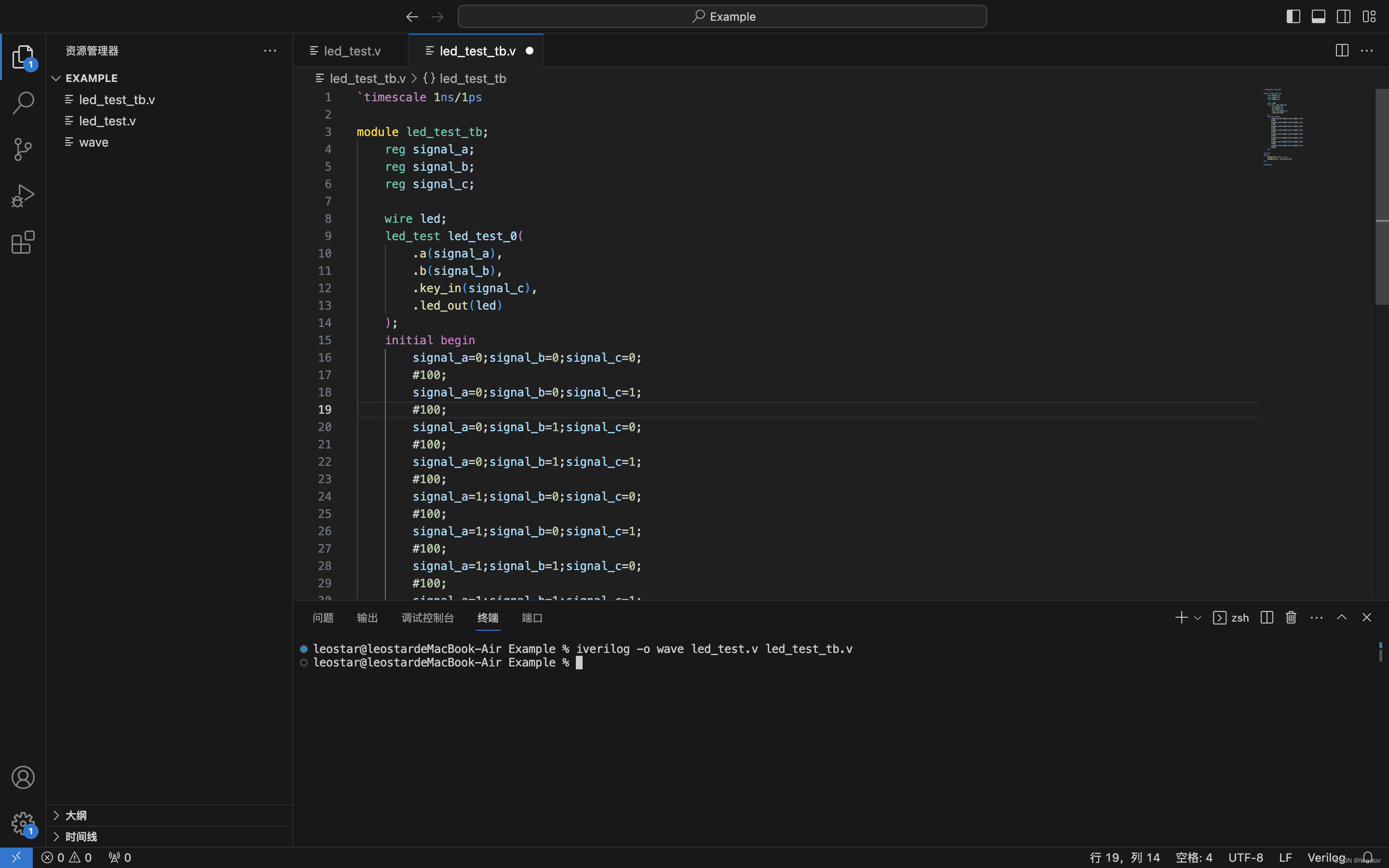This screenshot has height=868, width=1389.
Task: Switch to the led_test.v editor tab
Action: (351, 51)
